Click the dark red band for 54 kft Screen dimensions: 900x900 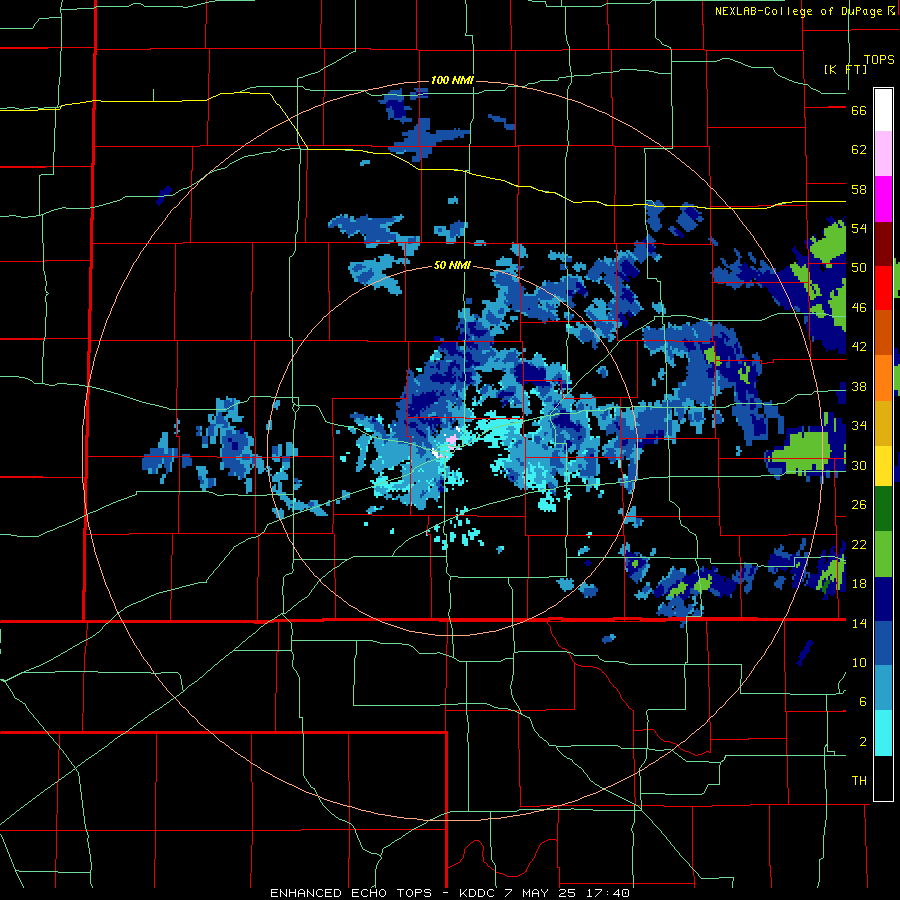coord(883,243)
